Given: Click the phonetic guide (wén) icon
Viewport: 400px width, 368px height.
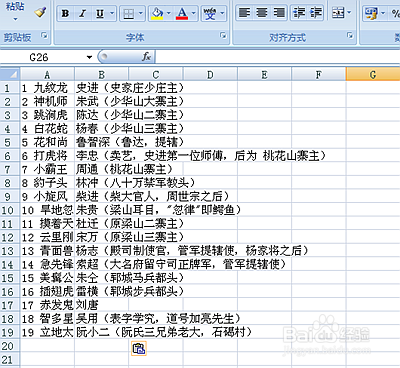Looking at the screenshot, I should click(x=210, y=14).
